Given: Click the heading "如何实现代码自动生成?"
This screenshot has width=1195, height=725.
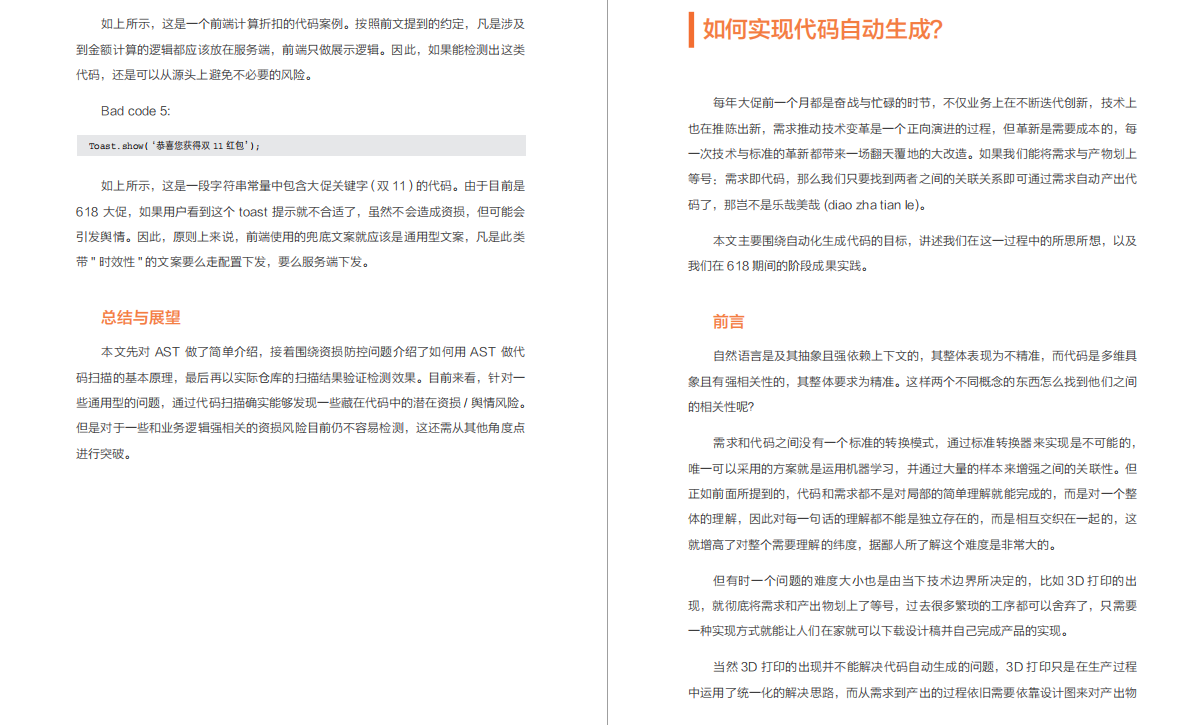Looking at the screenshot, I should point(822,30).
